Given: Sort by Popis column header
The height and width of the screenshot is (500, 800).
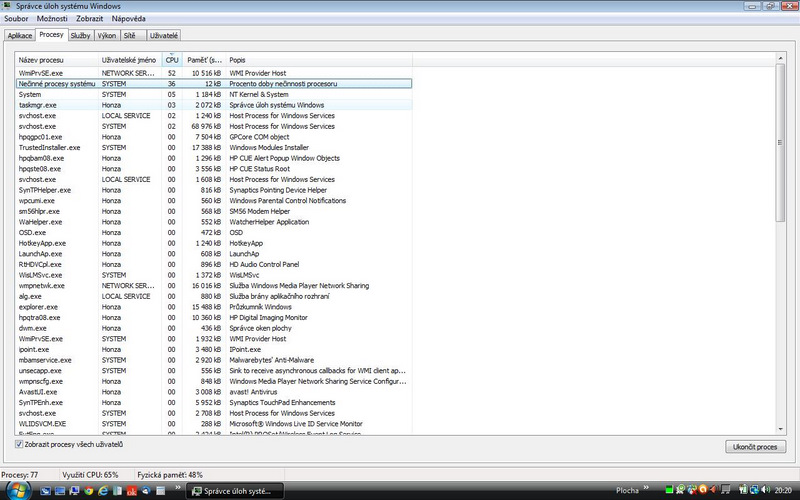Looking at the screenshot, I should tap(318, 60).
